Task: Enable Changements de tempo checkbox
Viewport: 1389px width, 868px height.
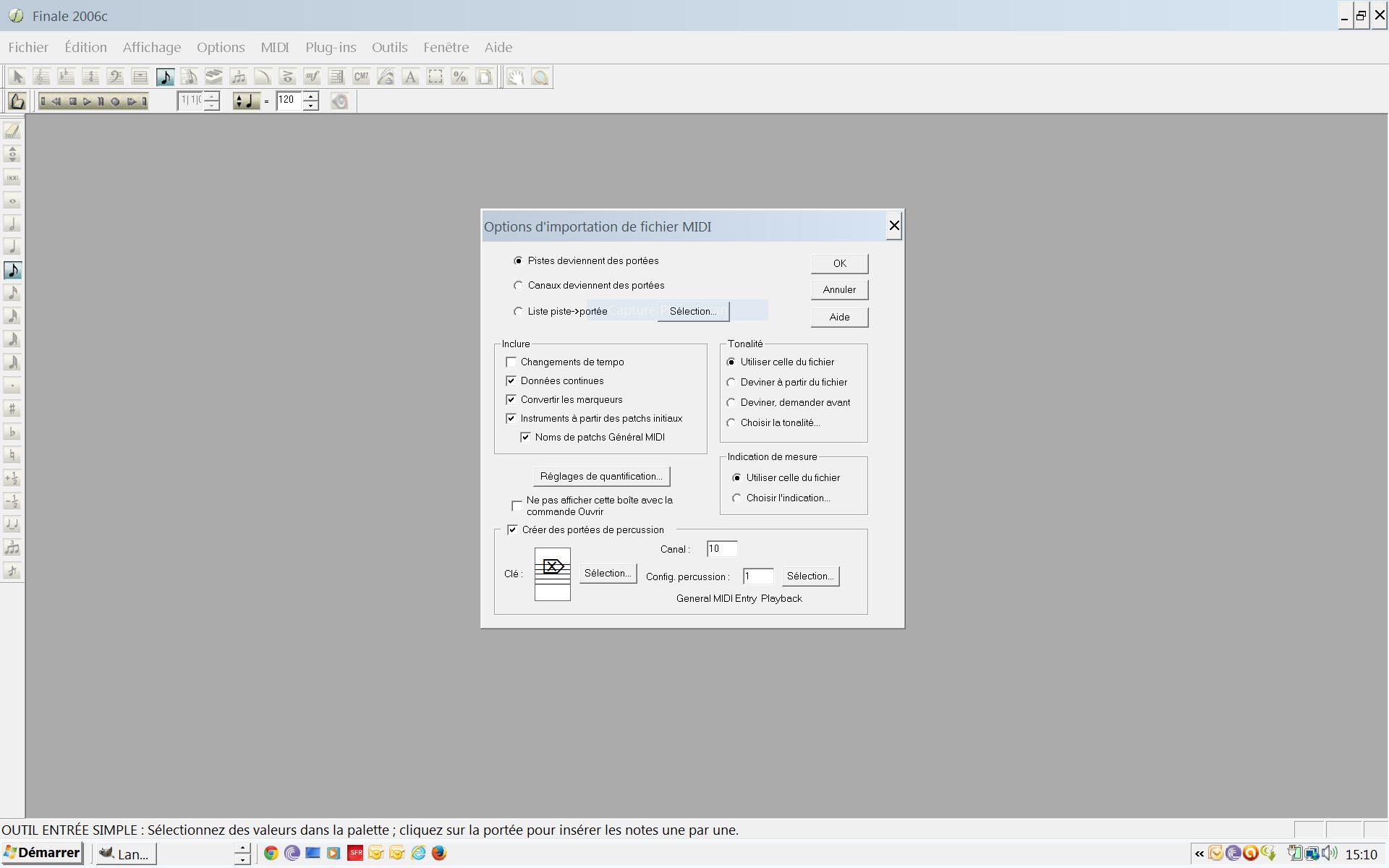Action: (510, 361)
